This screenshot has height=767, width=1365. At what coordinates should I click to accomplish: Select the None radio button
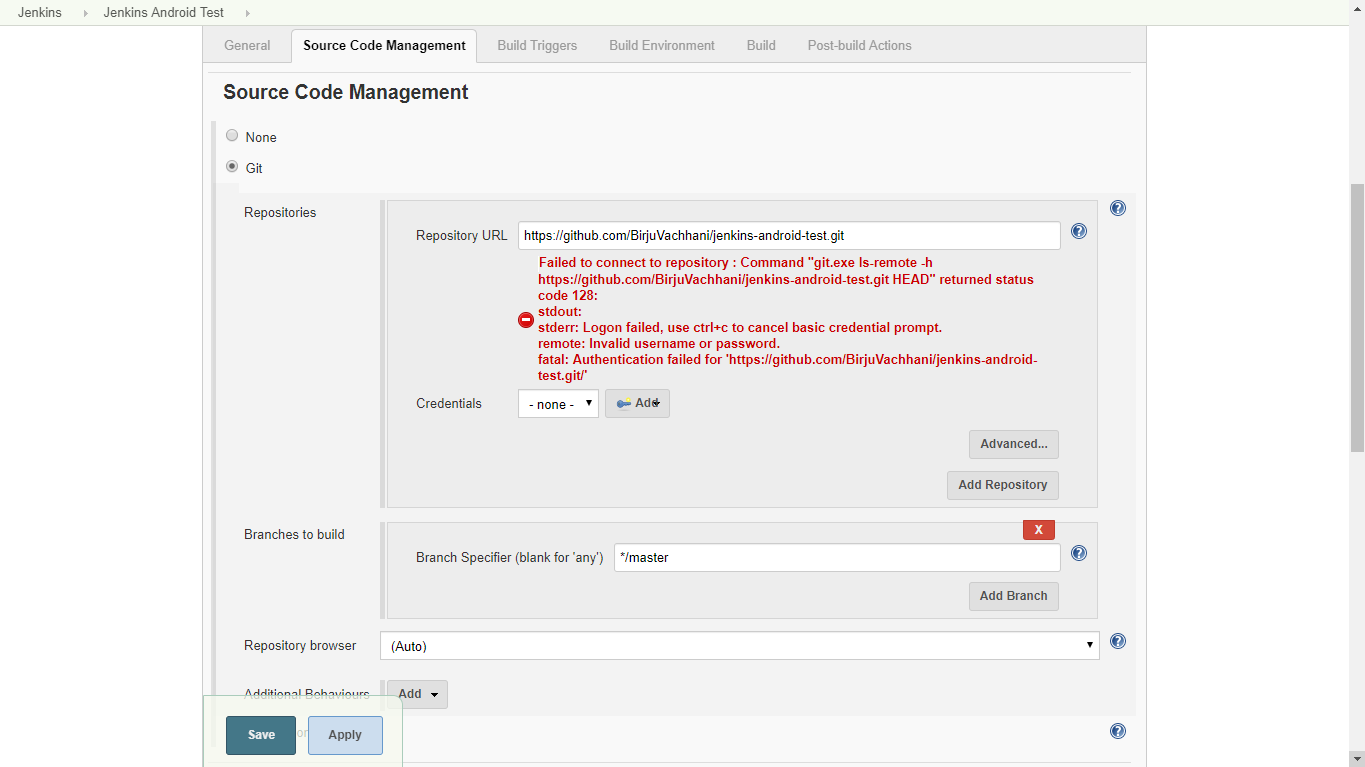point(232,135)
